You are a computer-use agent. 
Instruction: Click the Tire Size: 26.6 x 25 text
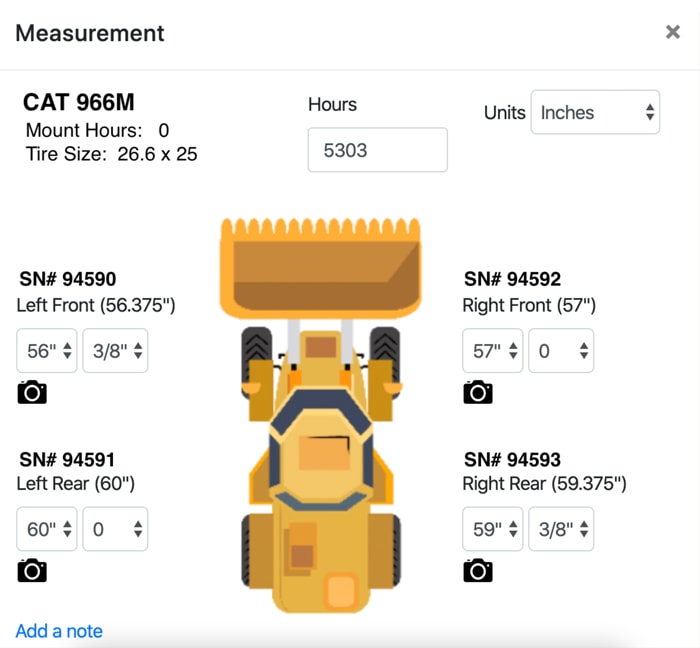(x=111, y=154)
